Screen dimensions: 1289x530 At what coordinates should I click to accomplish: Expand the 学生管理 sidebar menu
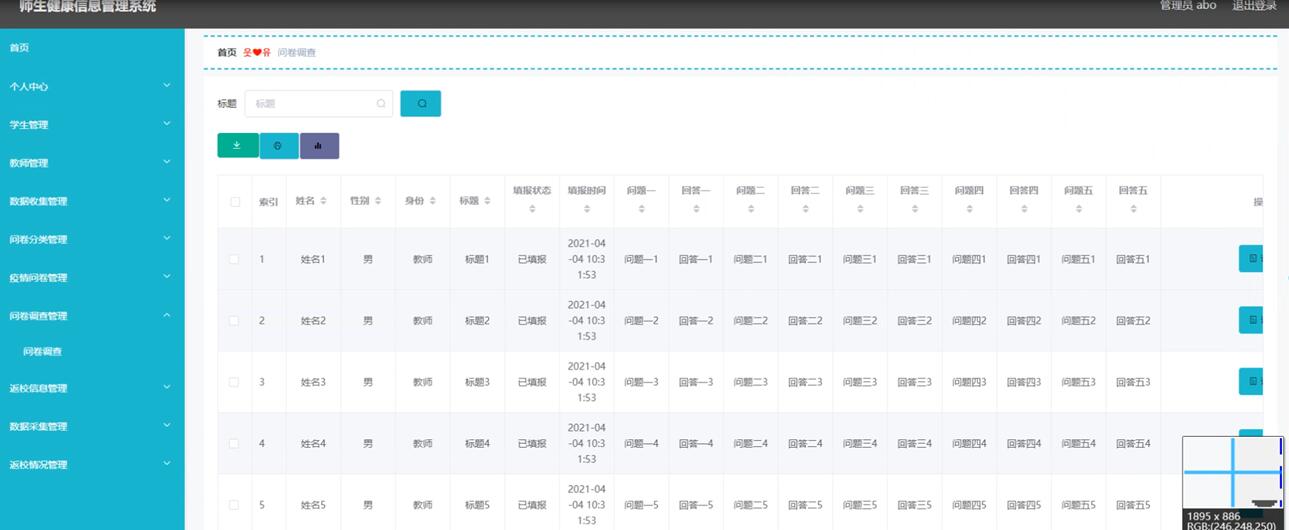(x=92, y=125)
